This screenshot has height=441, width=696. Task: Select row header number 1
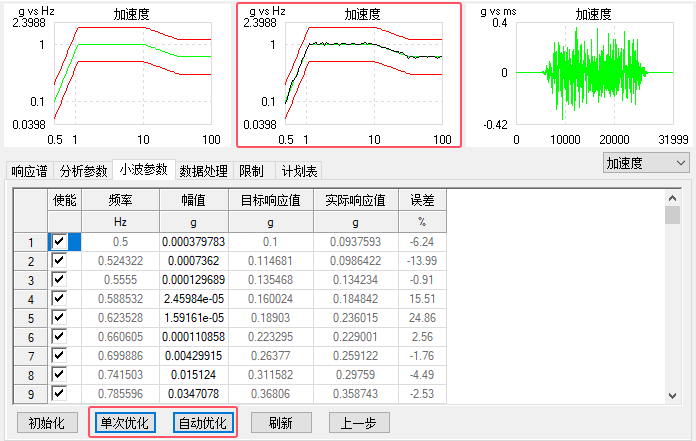point(31,242)
